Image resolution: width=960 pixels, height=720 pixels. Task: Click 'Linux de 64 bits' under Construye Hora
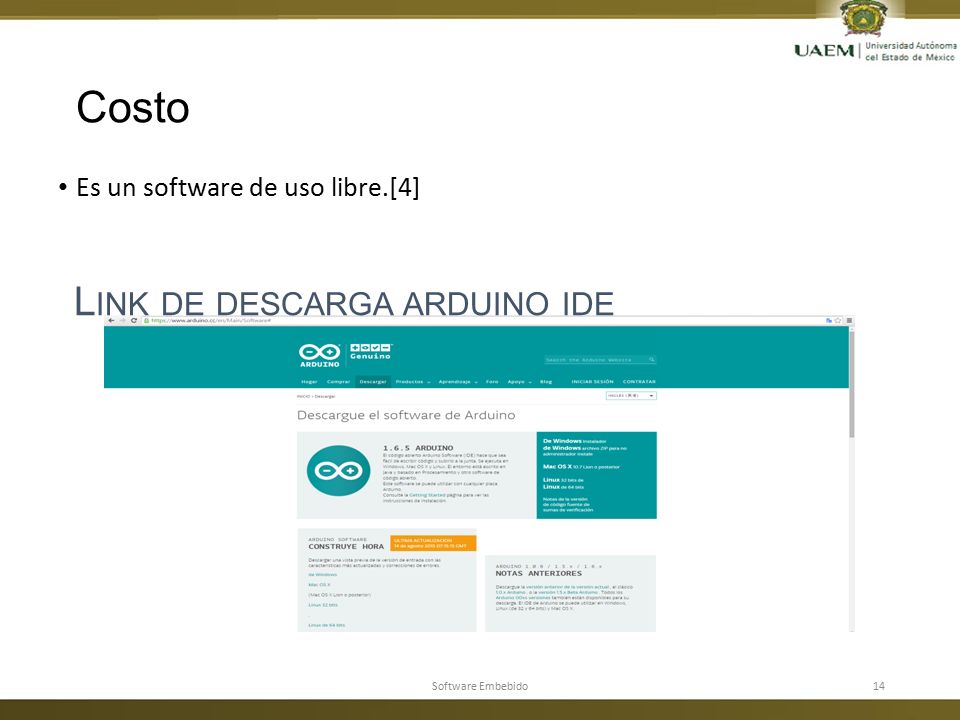326,625
